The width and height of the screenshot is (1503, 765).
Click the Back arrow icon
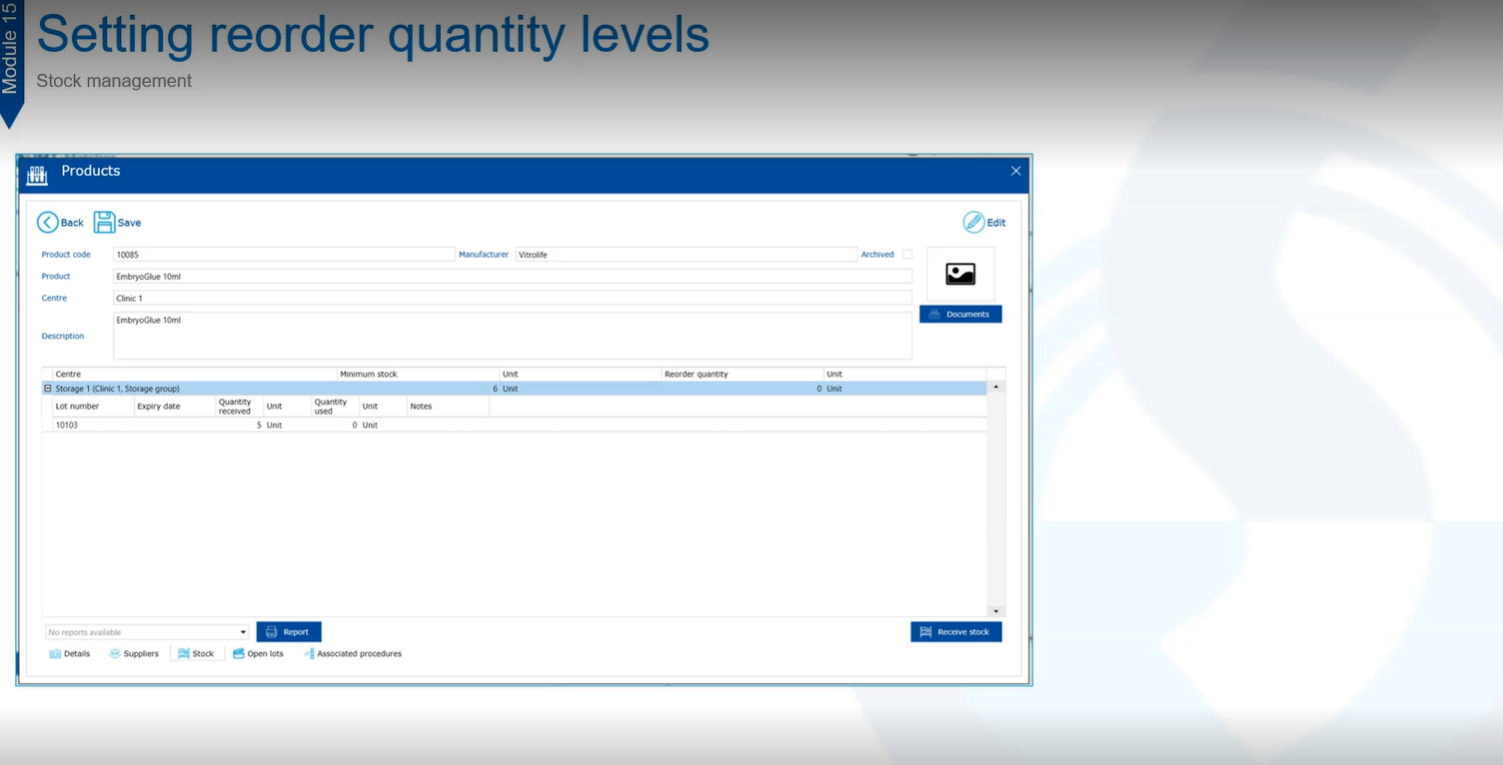[x=48, y=222]
